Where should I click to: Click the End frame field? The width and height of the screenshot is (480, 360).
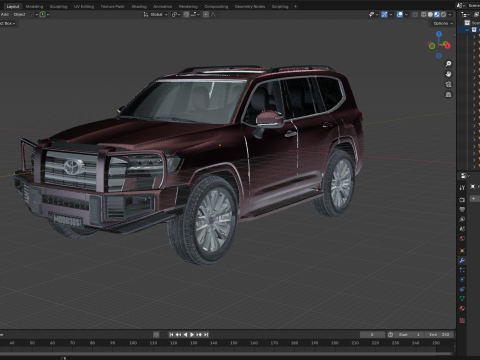click(x=439, y=334)
